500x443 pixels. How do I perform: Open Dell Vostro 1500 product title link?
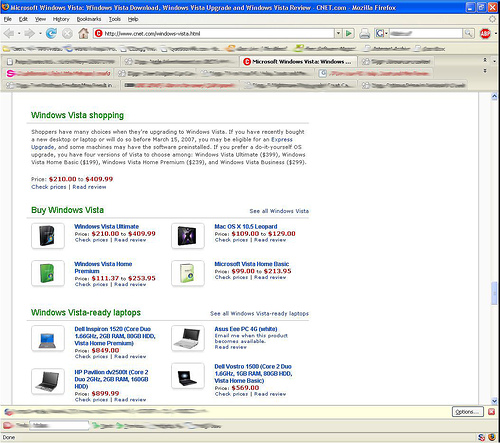253,373
